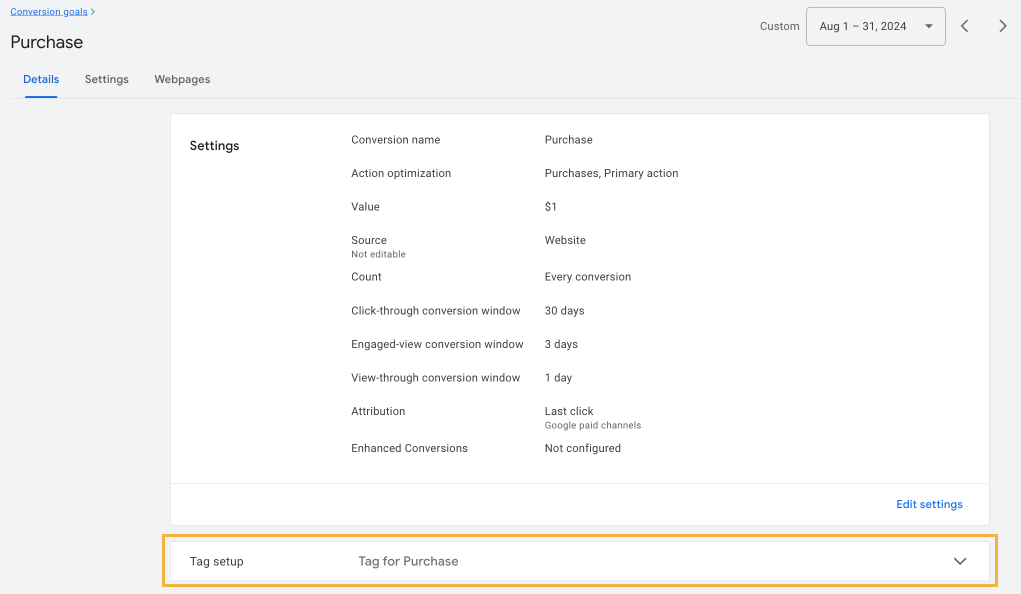Click the Click-through conversion window label
The width and height of the screenshot is (1021, 594).
[x=436, y=311]
